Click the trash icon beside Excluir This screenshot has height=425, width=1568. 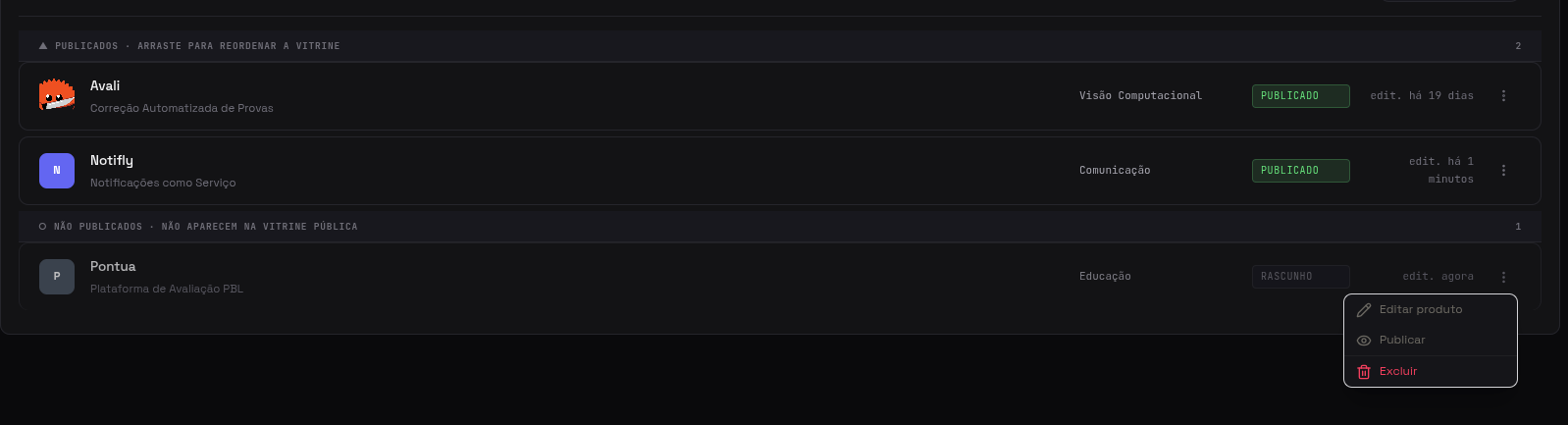tap(1364, 372)
